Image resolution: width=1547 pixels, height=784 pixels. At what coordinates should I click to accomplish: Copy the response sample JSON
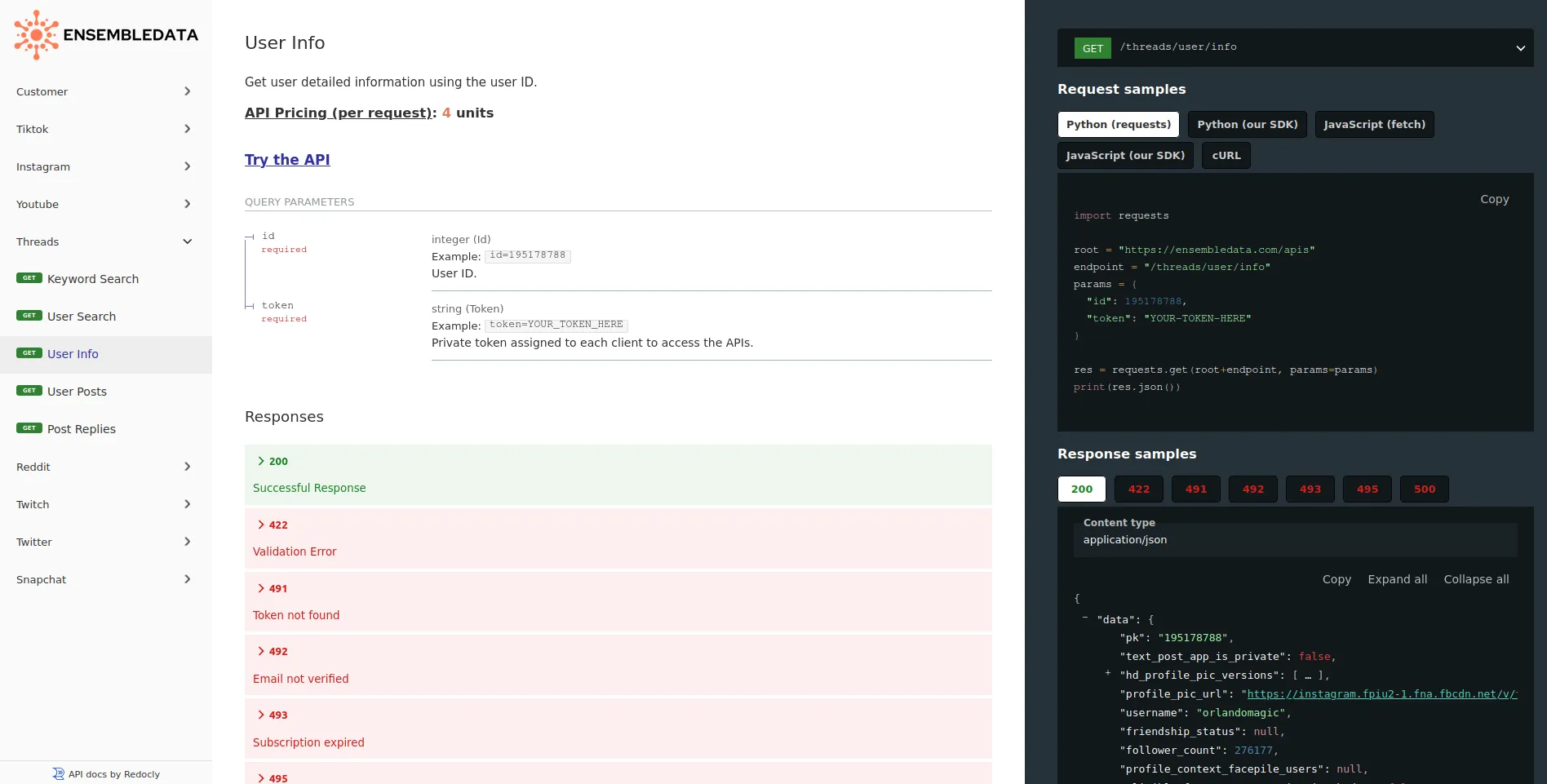pos(1336,579)
